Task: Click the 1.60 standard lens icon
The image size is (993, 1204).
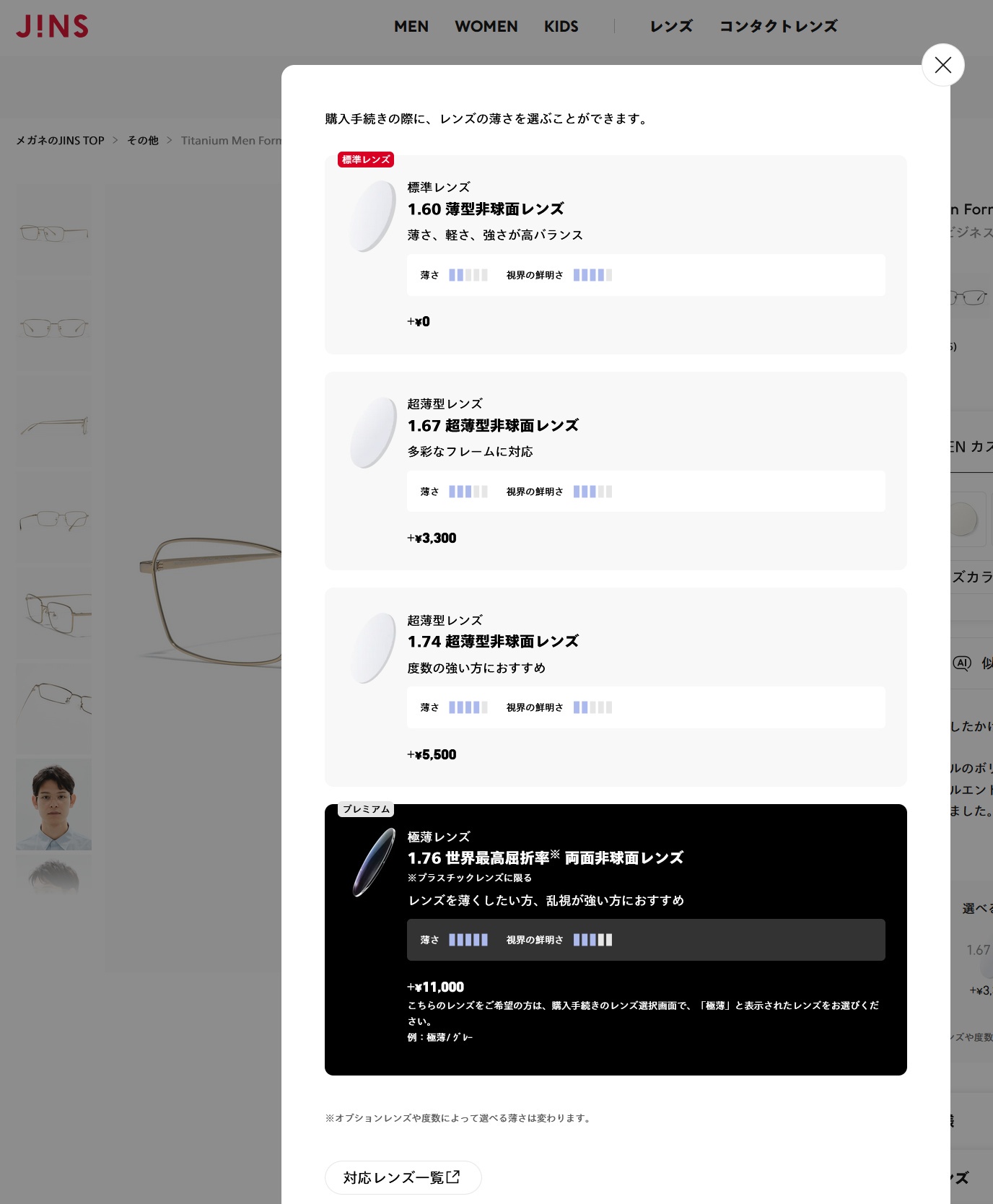Action: pyautogui.click(x=373, y=216)
